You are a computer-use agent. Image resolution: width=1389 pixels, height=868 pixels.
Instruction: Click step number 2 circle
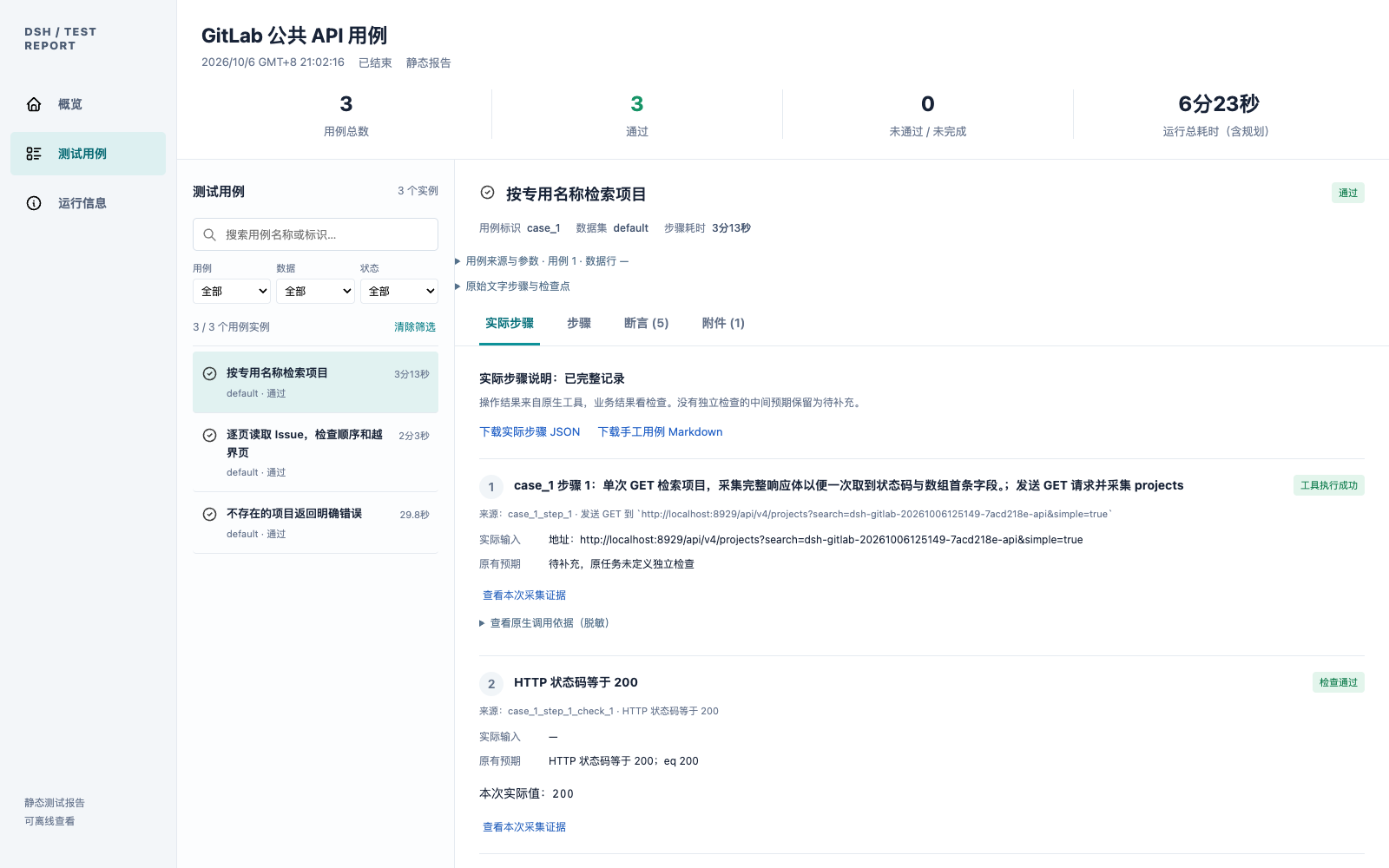[491, 684]
